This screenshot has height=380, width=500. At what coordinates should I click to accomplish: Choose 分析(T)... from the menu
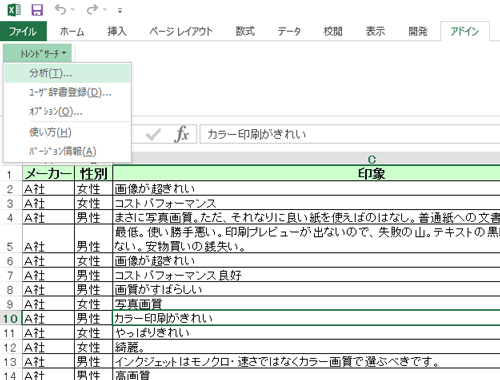click(x=67, y=73)
